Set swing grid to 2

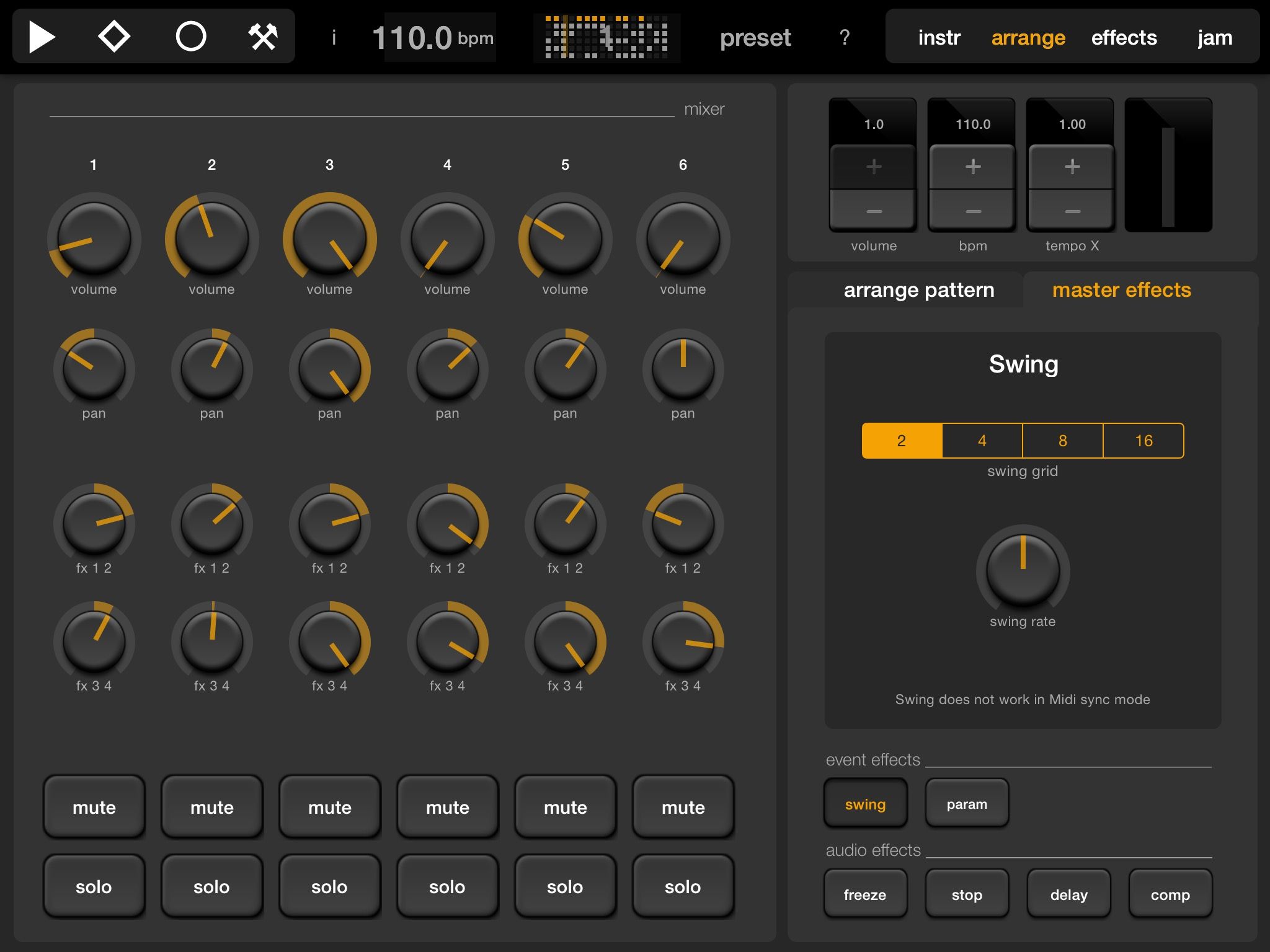point(902,441)
